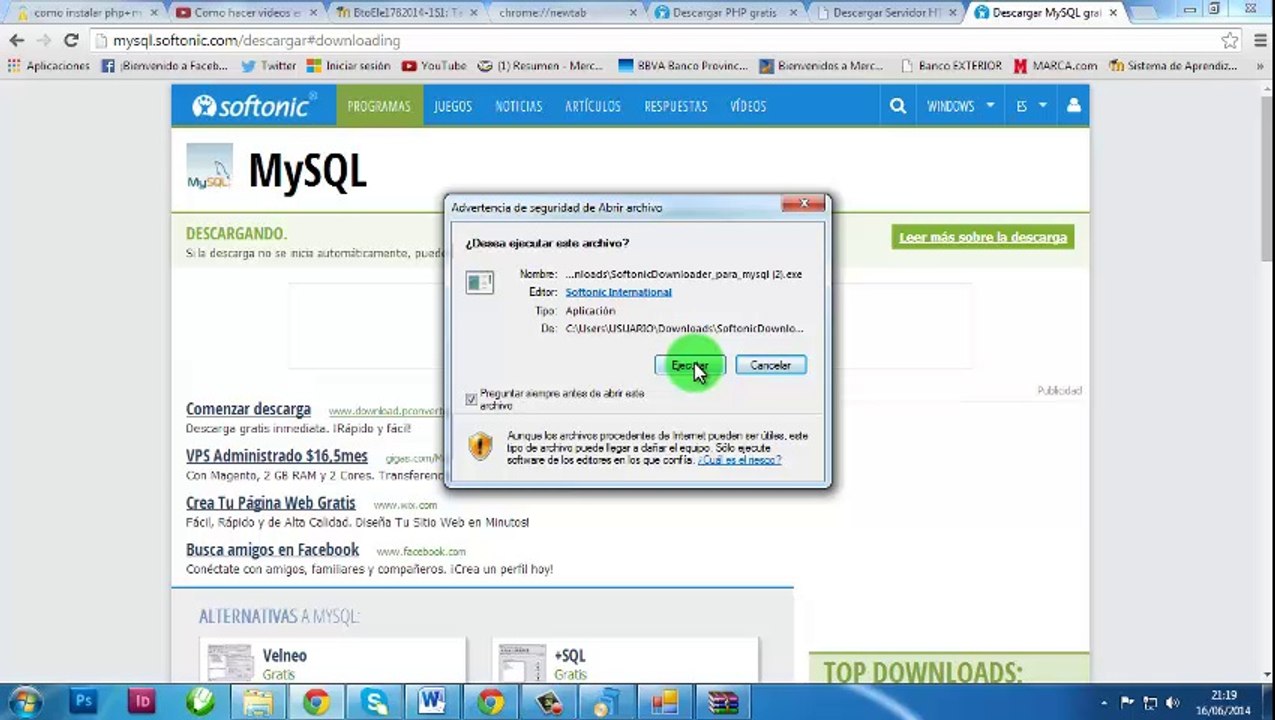The width and height of the screenshot is (1275, 720).
Task: Open 'VPS Administrado $16,5mes' ad link
Action: tap(277, 456)
